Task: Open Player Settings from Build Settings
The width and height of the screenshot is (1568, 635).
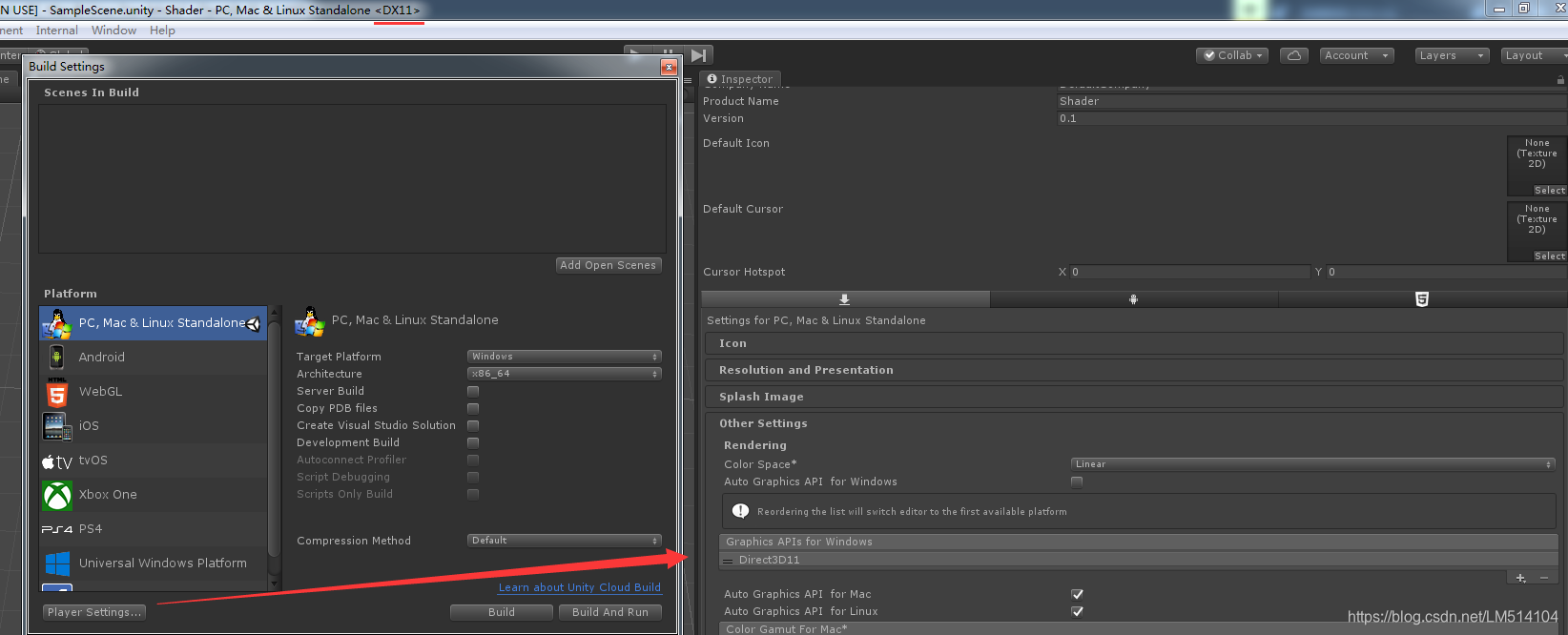Action: 94,612
